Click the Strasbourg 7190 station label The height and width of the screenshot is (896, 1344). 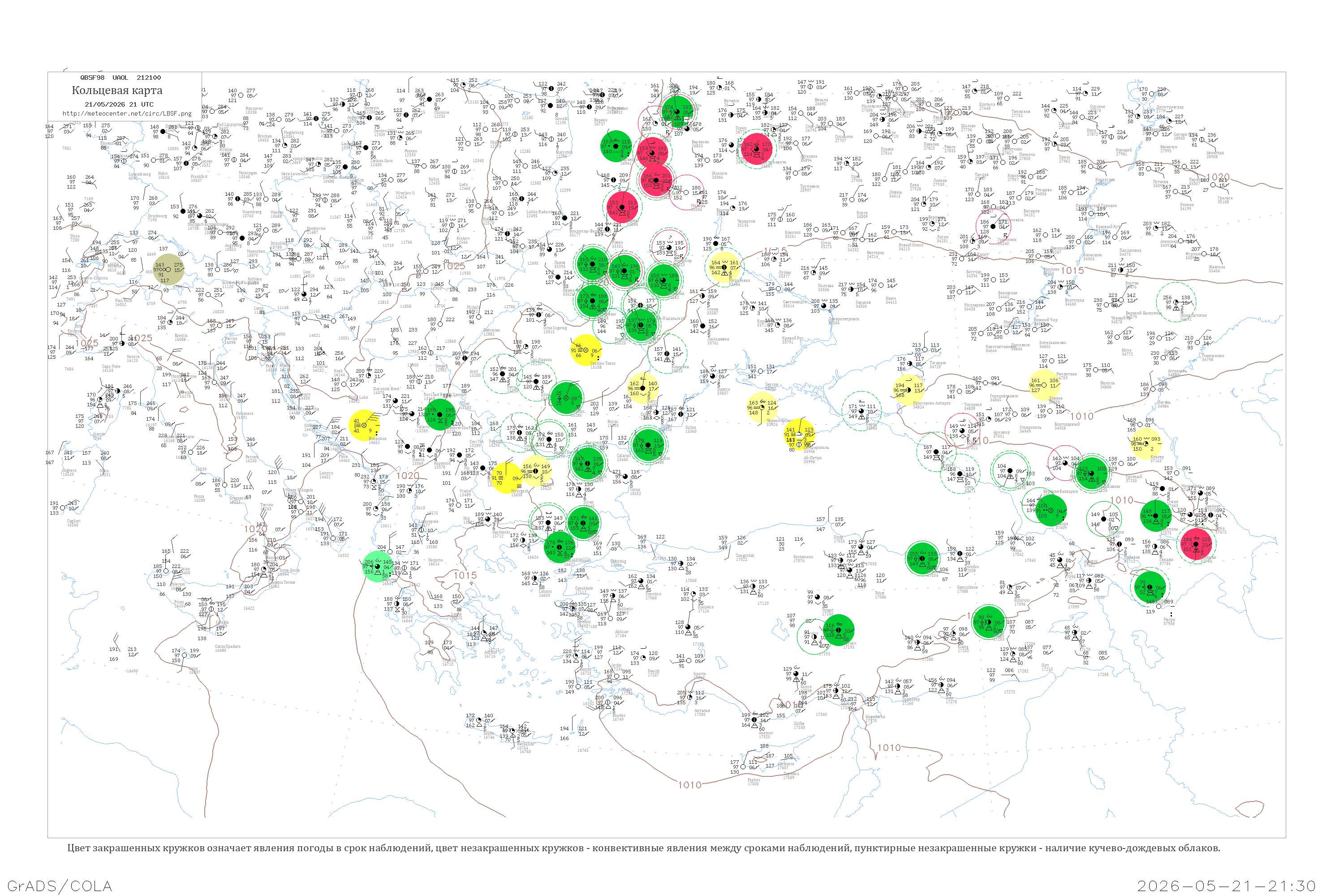[157, 218]
